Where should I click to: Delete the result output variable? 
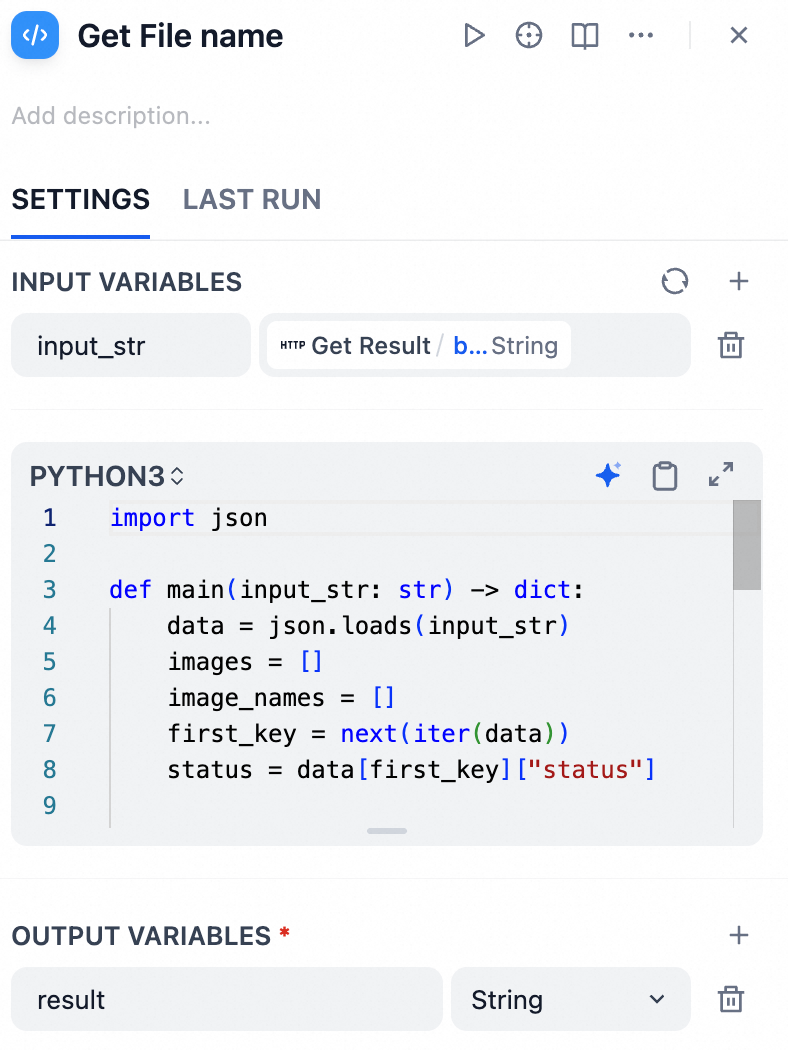730,999
